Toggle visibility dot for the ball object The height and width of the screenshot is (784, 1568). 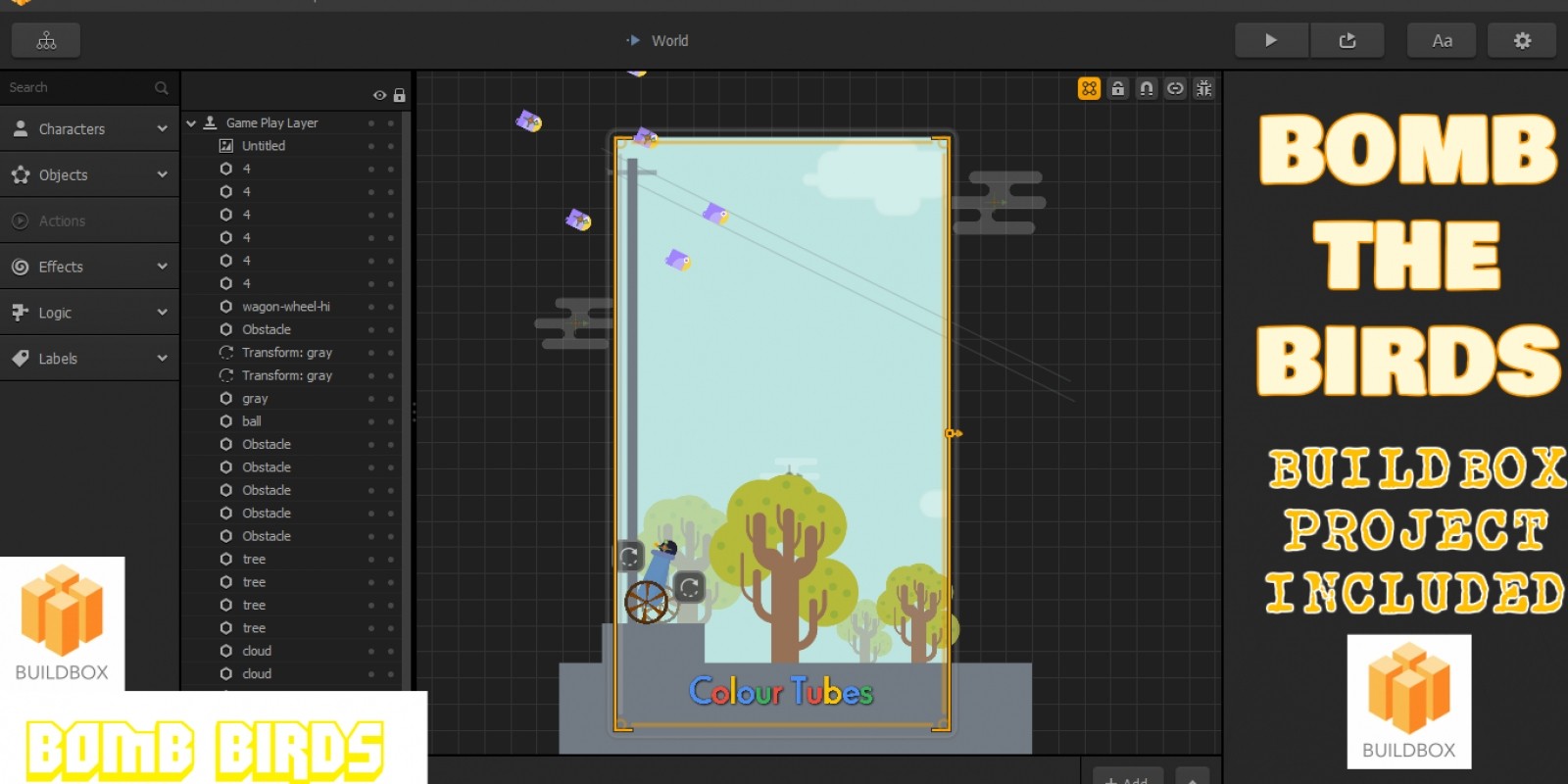click(371, 421)
